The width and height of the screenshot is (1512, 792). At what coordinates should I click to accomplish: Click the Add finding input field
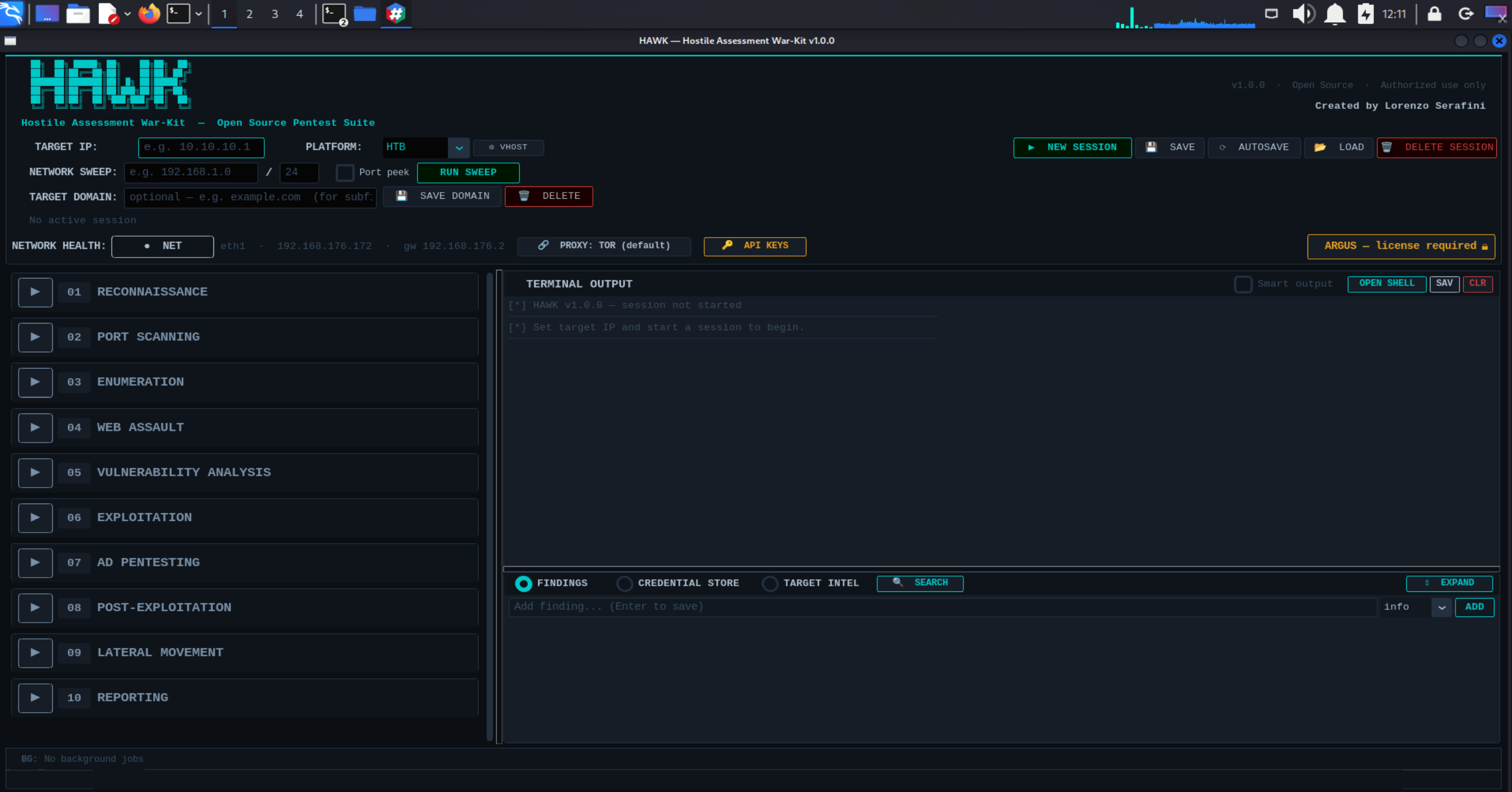point(943,607)
